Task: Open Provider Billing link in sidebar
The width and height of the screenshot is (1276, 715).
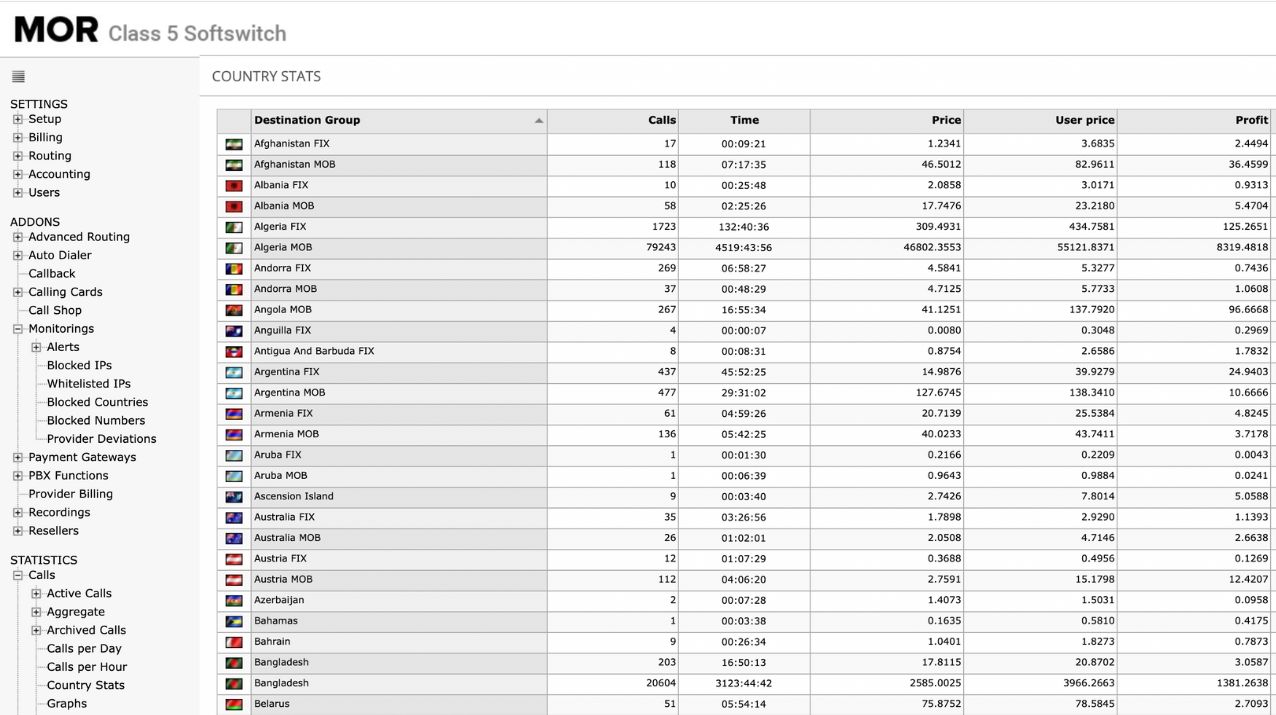Action: click(x=70, y=494)
